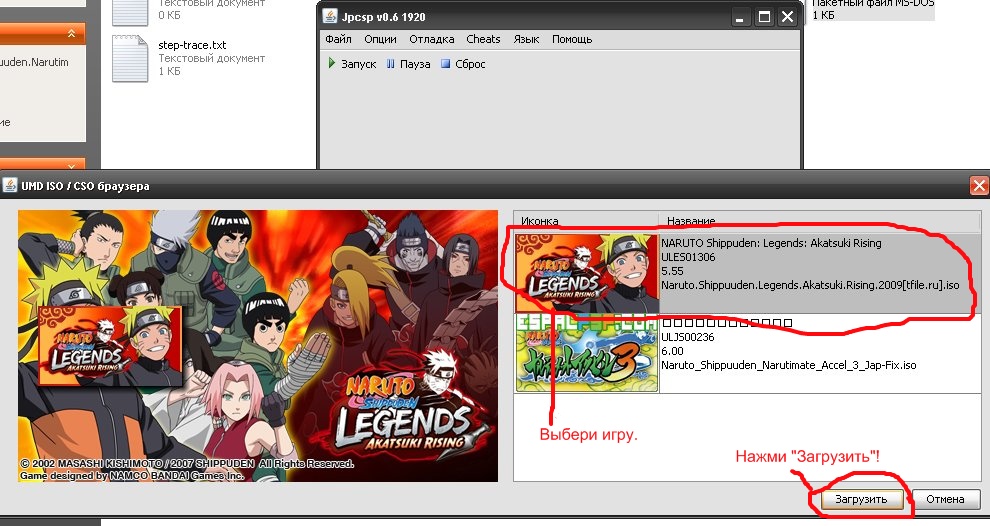Close the Jpcsp v0.6 window
Screen dimensions: 990x526
click(x=787, y=17)
